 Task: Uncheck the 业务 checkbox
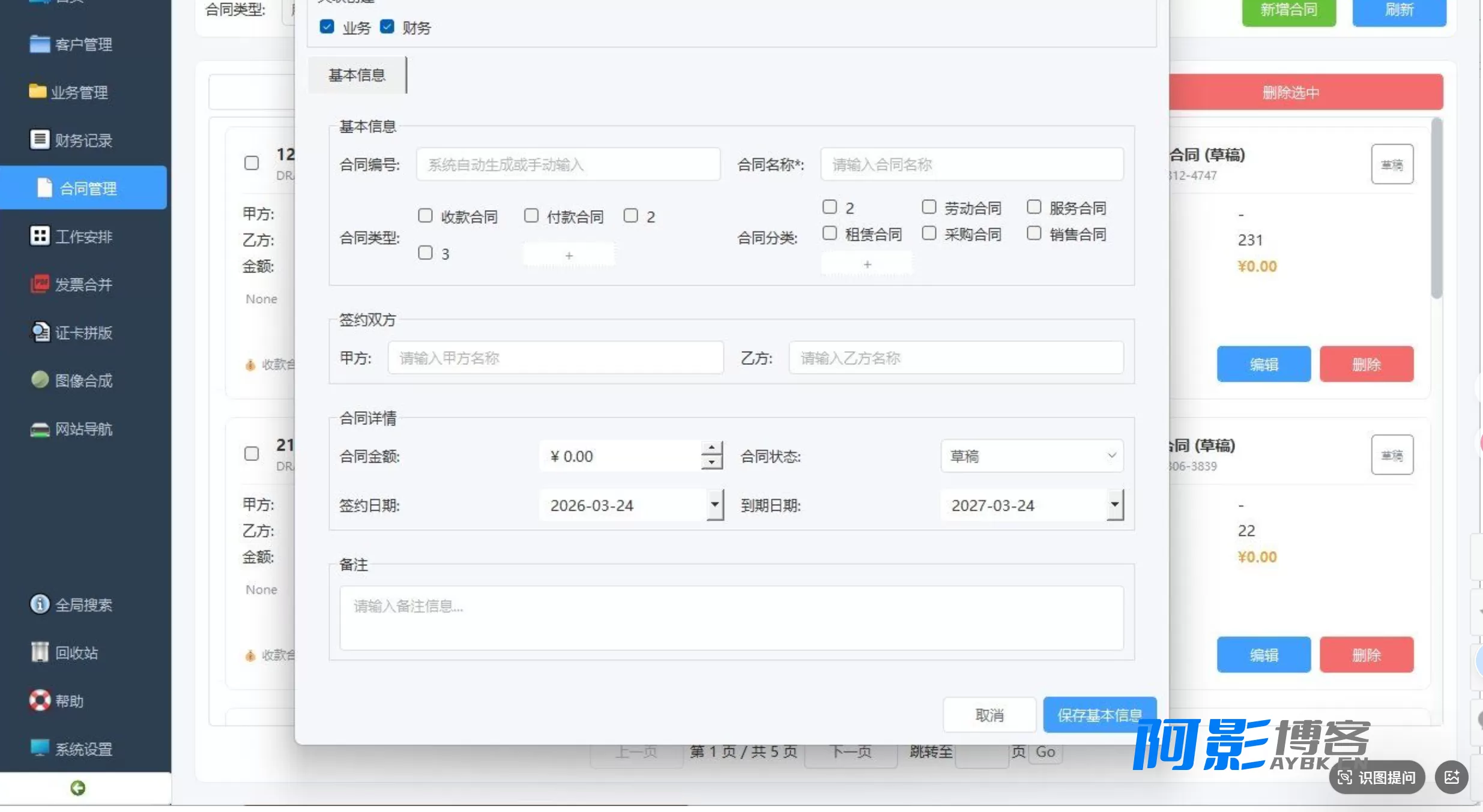point(327,26)
